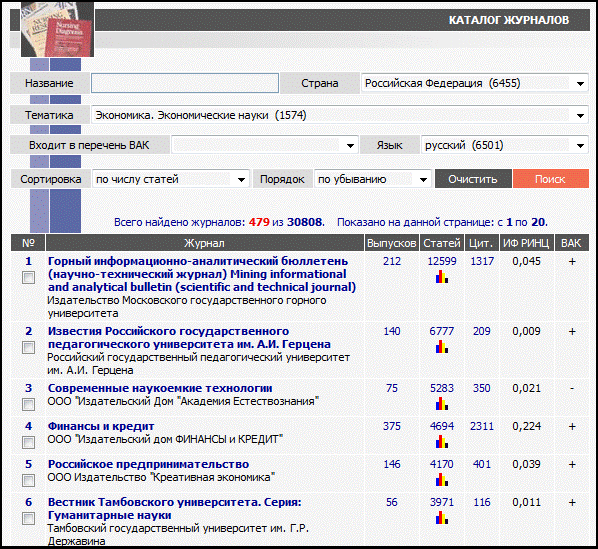Viewport: 598px width, 549px height.
Task: Focus the Название journal name input field
Action: 185,83
